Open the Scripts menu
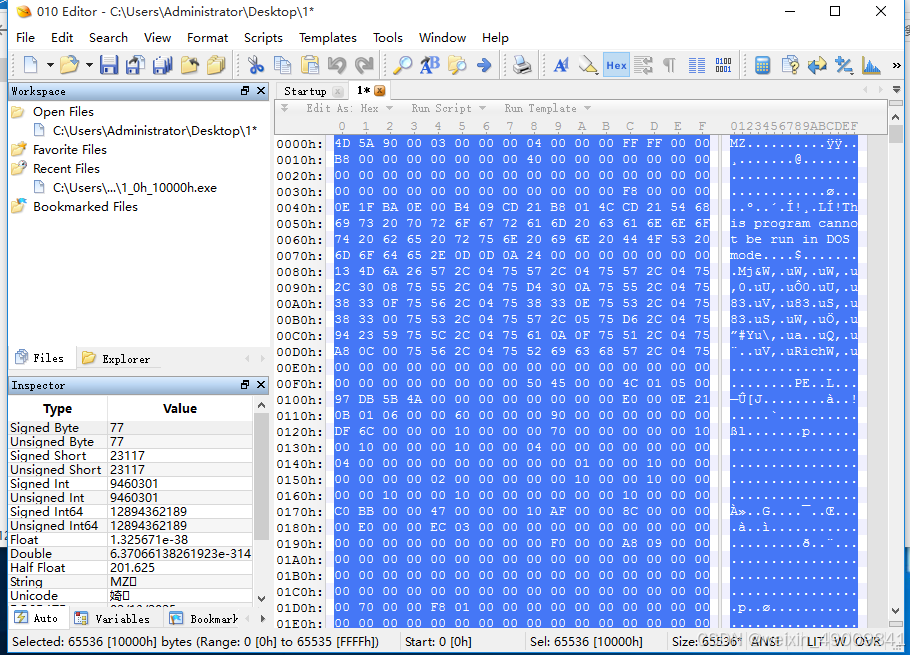The width and height of the screenshot is (910, 655). point(263,38)
